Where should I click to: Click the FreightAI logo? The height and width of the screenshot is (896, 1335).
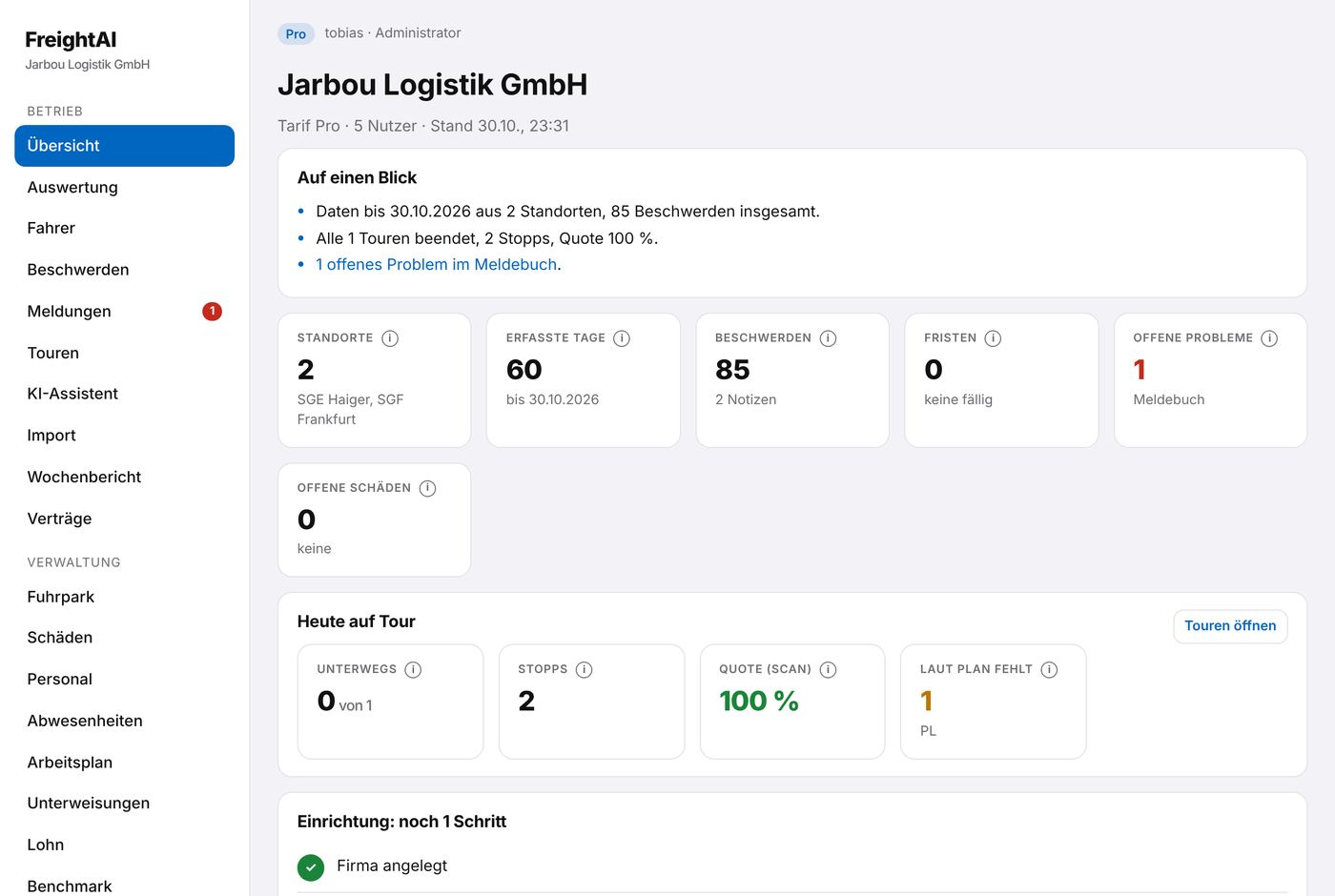pyautogui.click(x=71, y=40)
